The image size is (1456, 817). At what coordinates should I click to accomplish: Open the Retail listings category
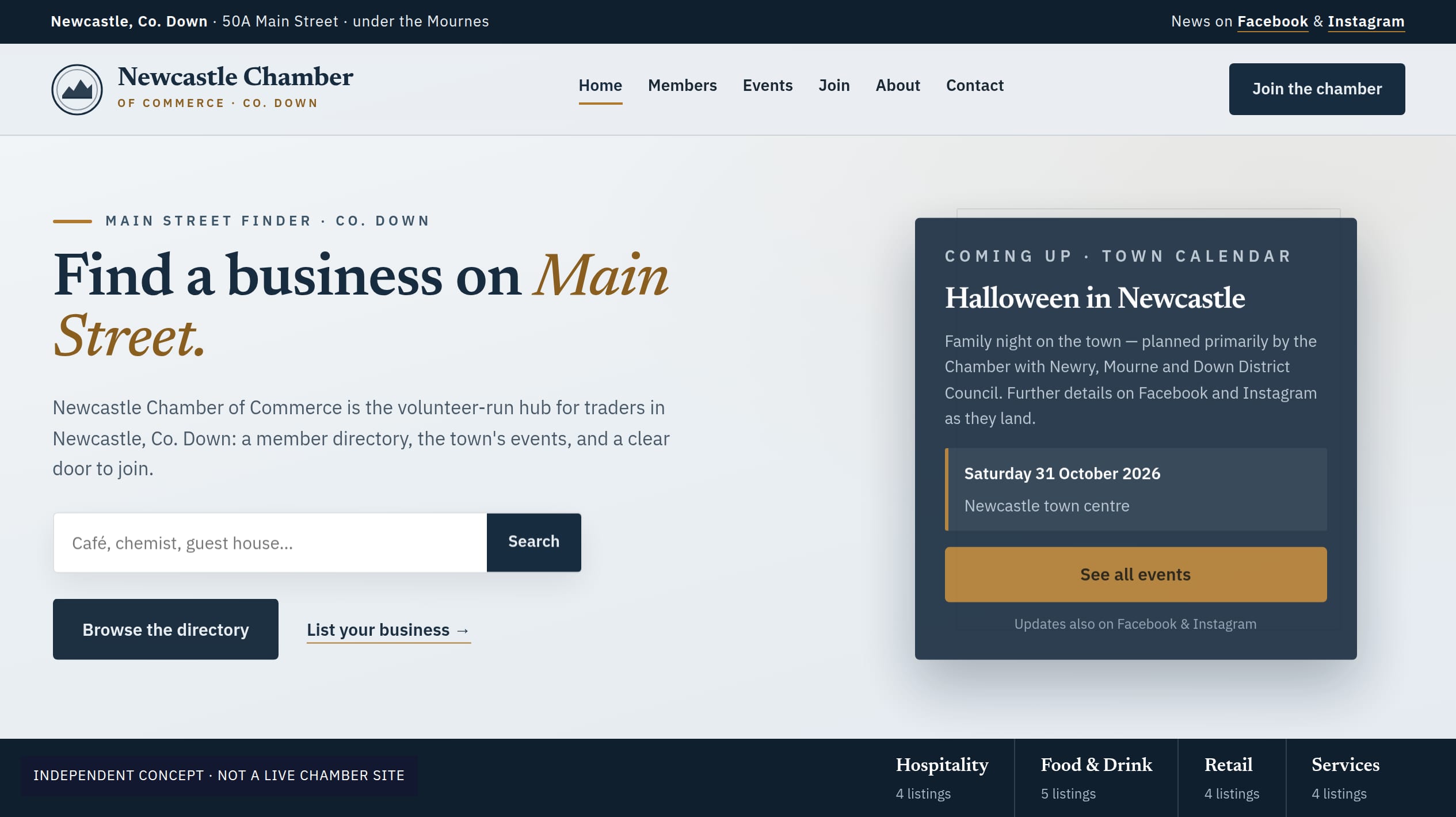[x=1232, y=778]
